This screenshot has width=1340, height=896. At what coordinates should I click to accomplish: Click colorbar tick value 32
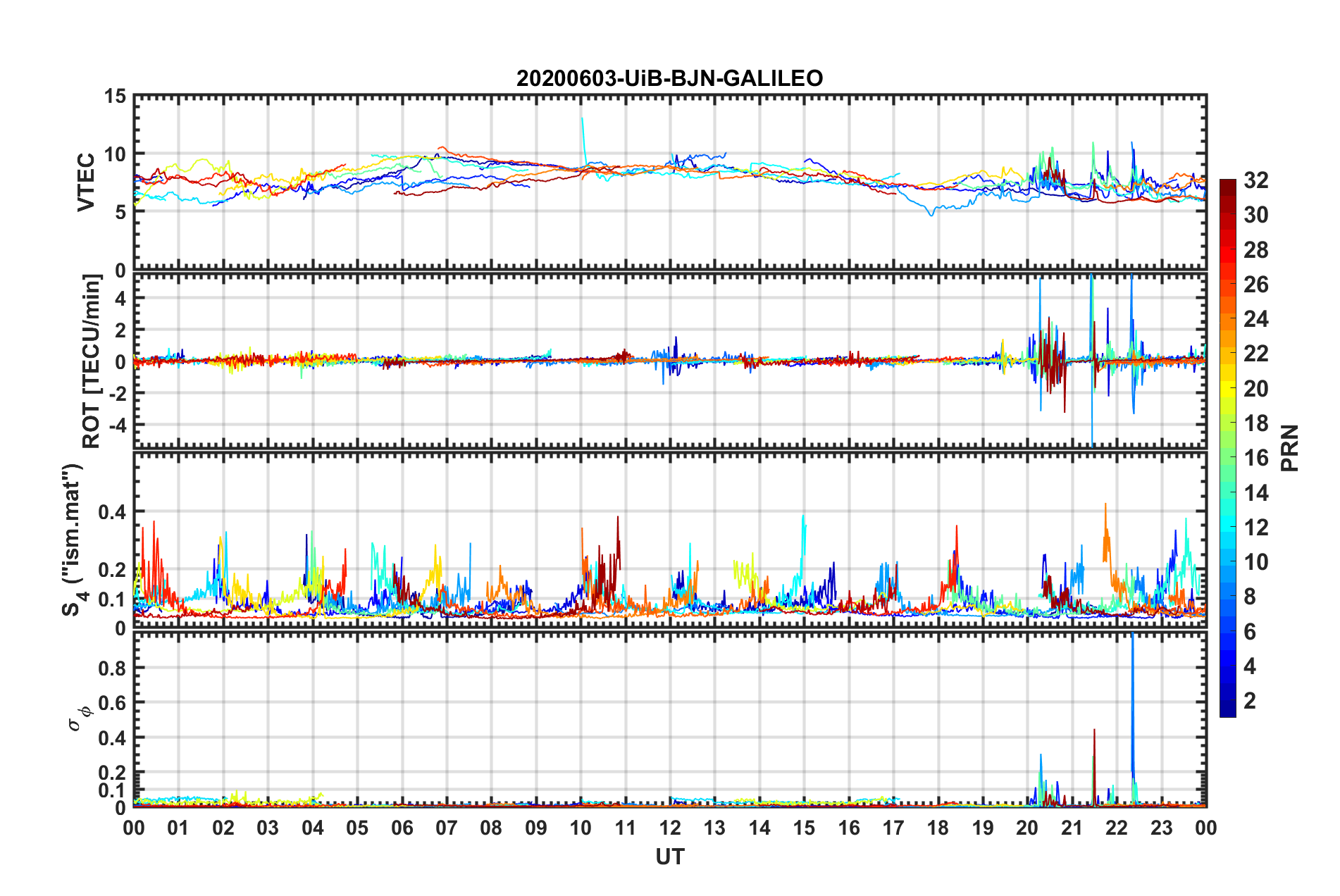click(x=1255, y=180)
